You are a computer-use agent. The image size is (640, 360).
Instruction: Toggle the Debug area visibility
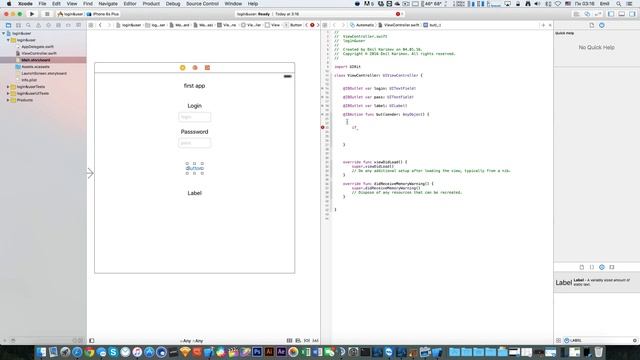coord(621,14)
